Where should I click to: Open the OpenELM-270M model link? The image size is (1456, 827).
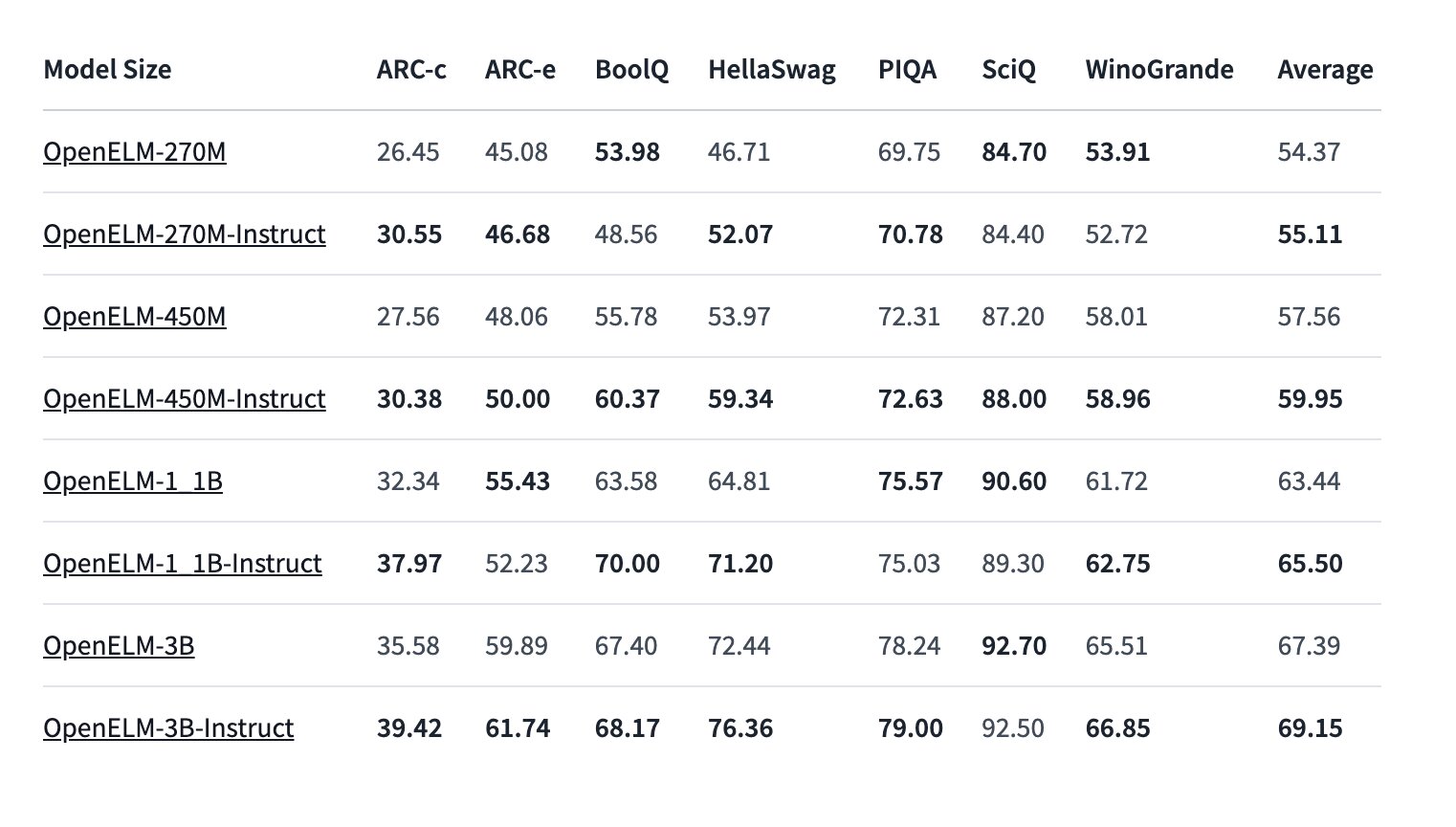[135, 152]
